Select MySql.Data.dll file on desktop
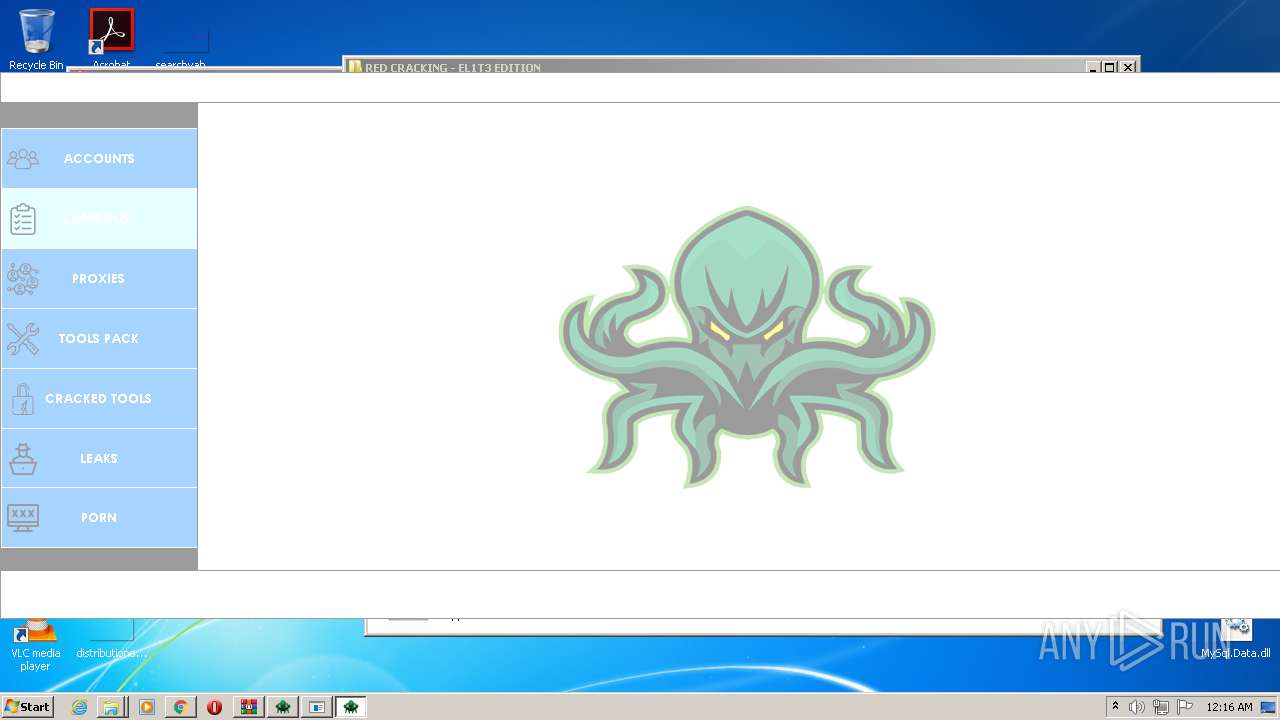Screen dimensions: 1280x720 (x=1237, y=640)
